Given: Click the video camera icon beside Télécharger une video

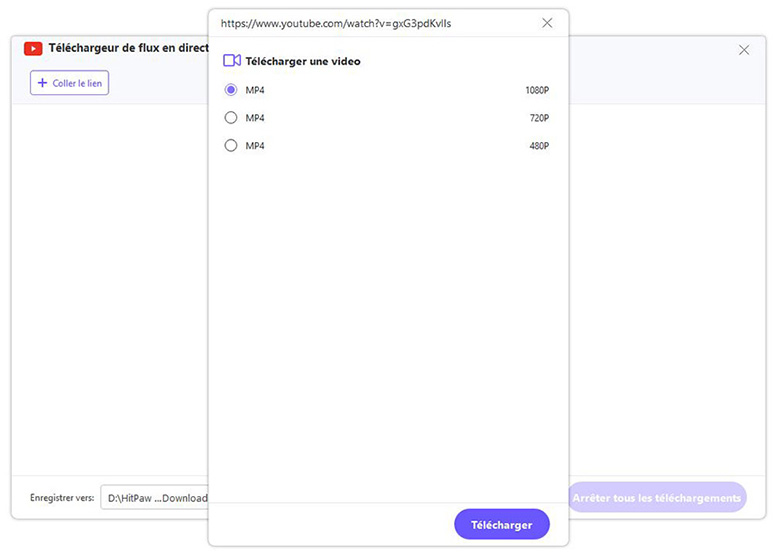Looking at the screenshot, I should click(232, 61).
